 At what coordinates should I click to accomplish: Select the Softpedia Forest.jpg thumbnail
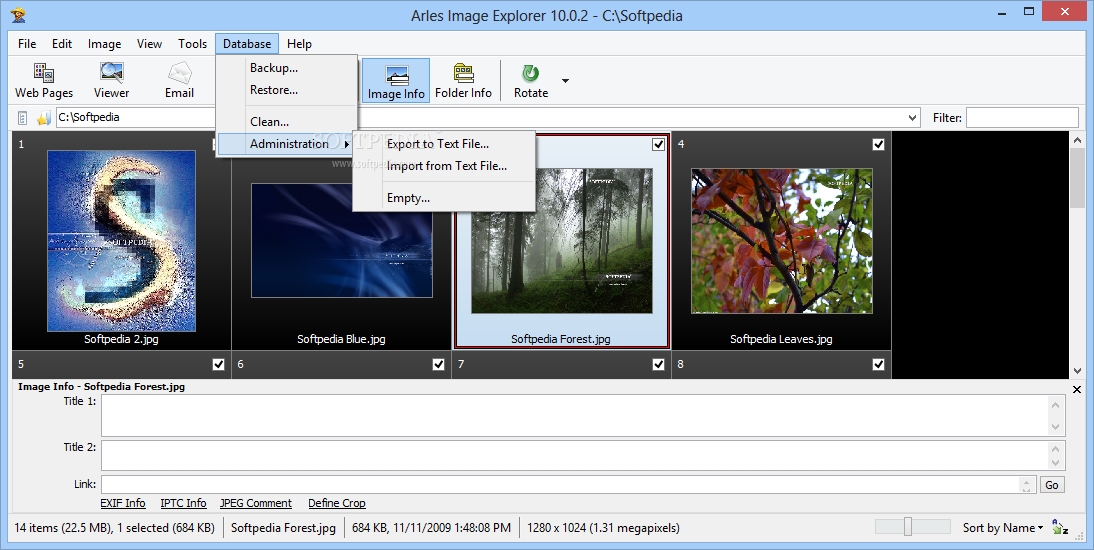pyautogui.click(x=562, y=241)
